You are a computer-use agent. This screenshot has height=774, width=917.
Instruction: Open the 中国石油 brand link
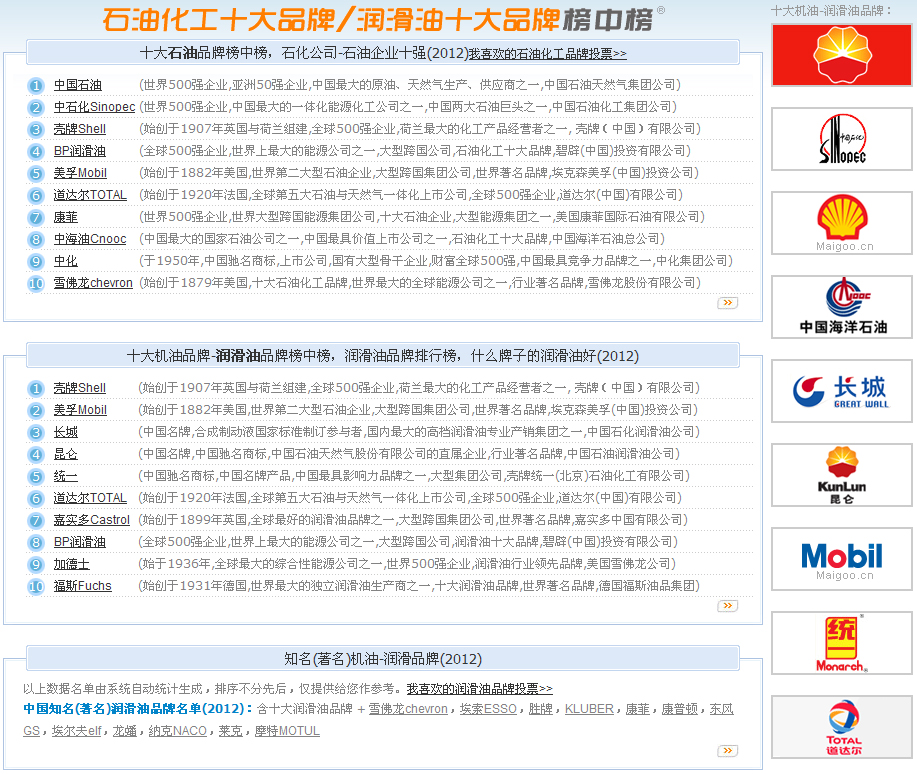coord(78,85)
